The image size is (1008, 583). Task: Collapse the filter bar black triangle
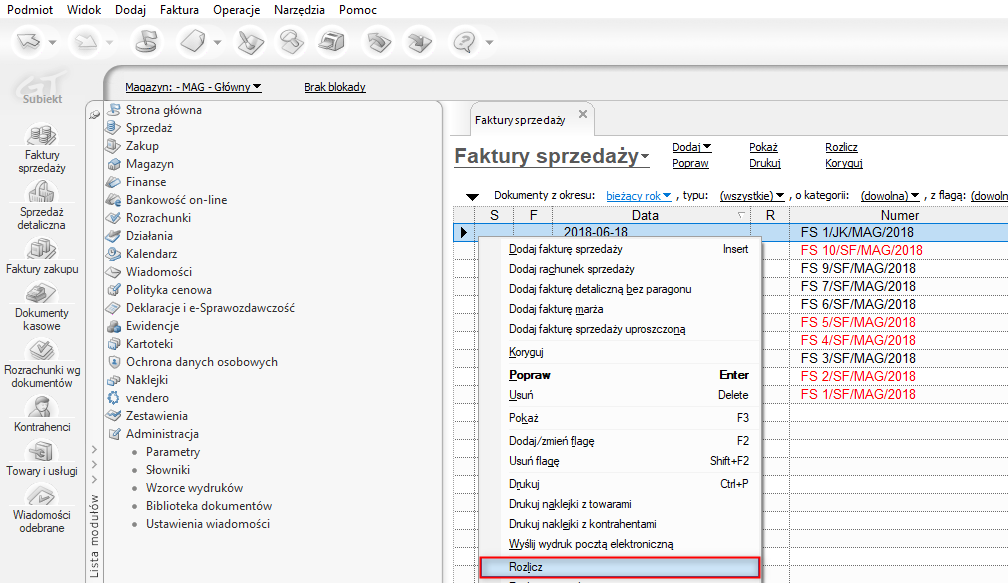point(472,197)
